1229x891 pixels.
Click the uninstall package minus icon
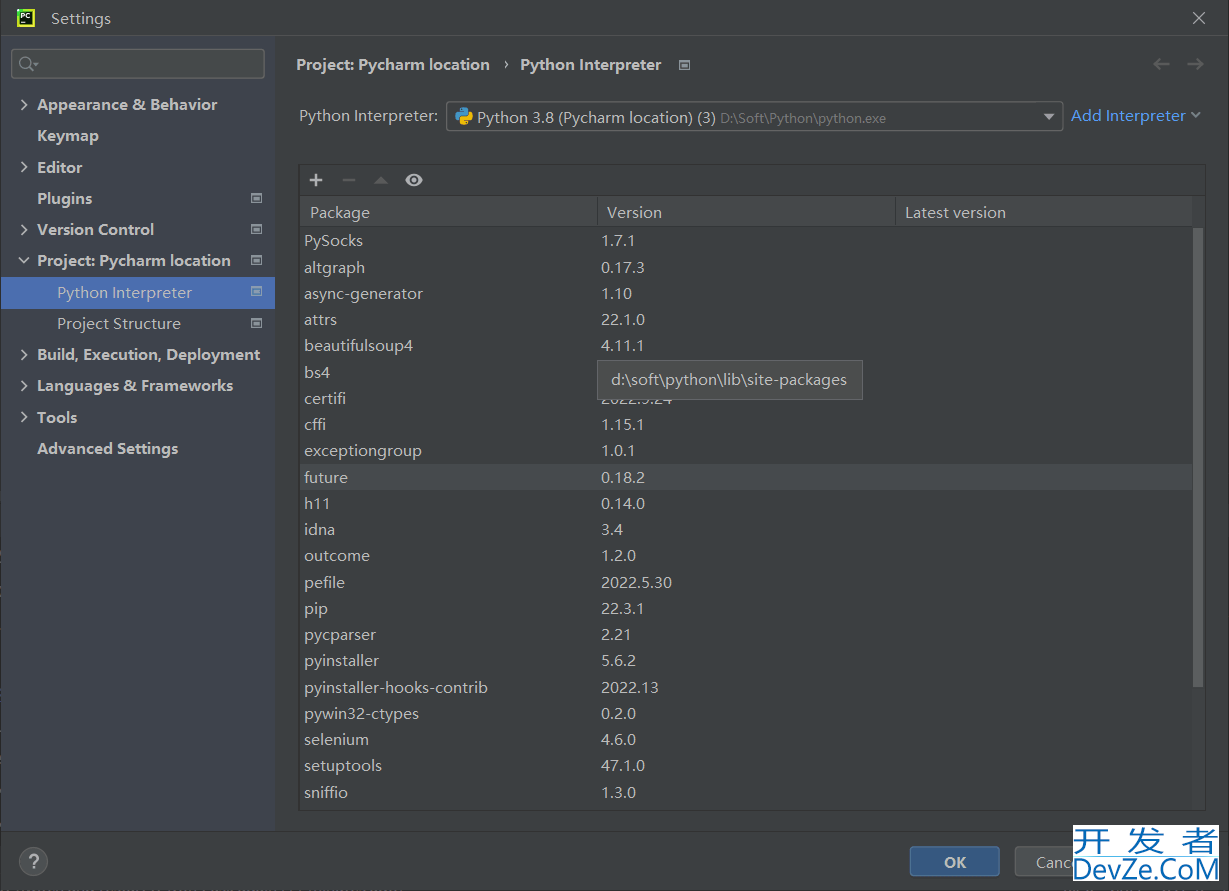(x=349, y=180)
